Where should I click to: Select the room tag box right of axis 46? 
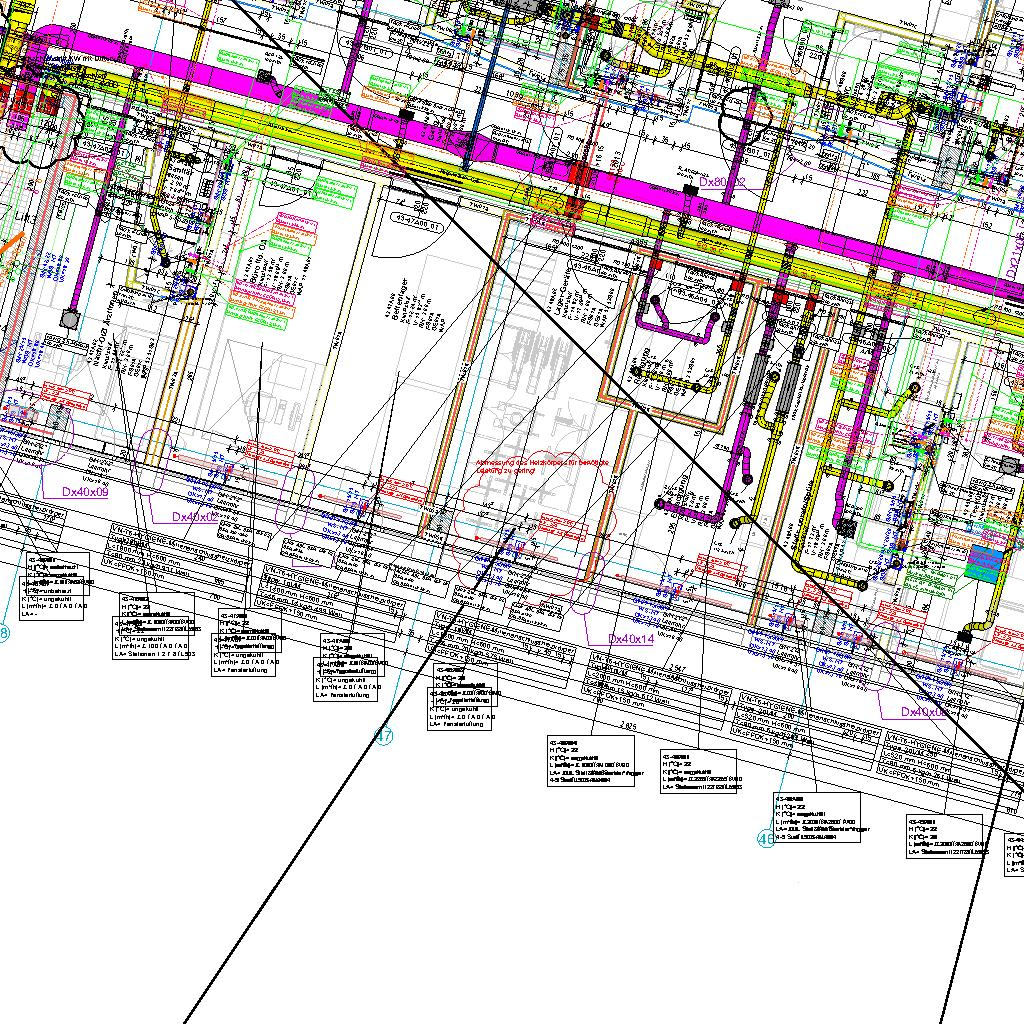pyautogui.click(x=817, y=817)
